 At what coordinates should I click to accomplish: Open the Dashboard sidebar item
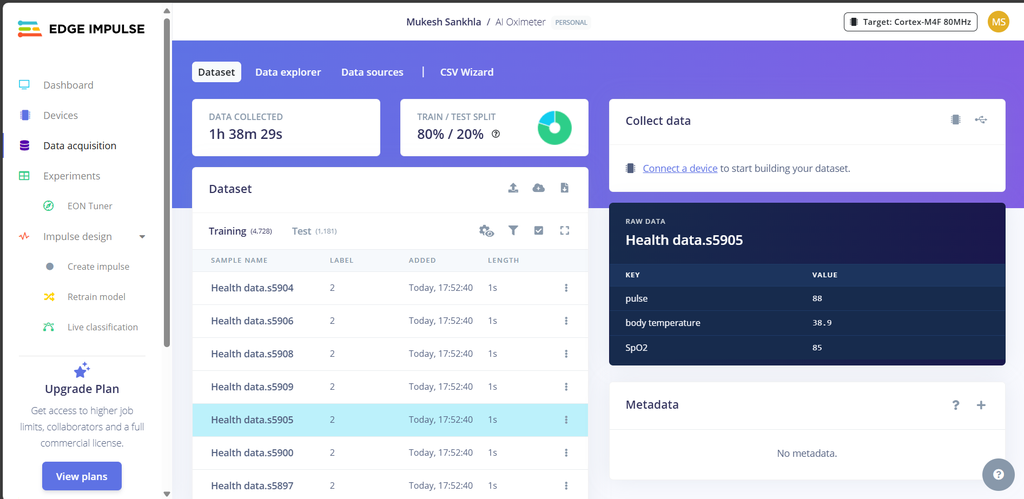coord(68,85)
